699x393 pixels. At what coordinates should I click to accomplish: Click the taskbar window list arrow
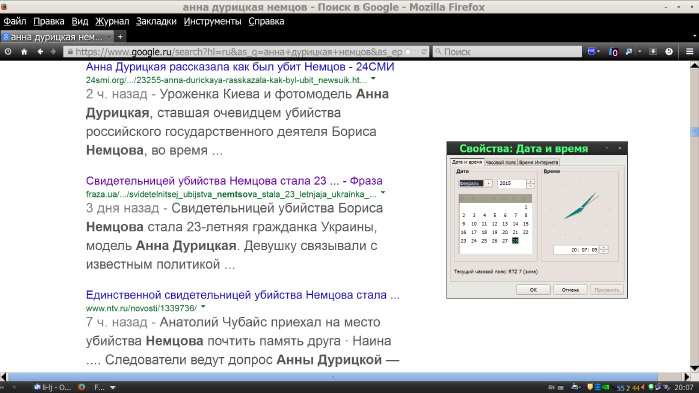pyautogui.click(x=113, y=387)
